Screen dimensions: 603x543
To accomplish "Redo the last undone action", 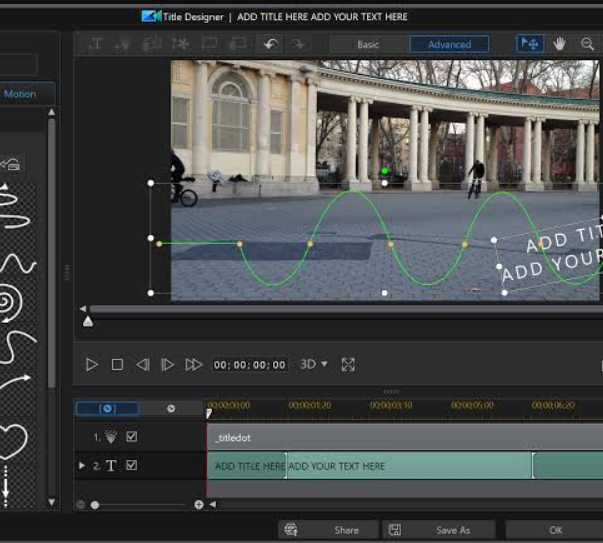I will pos(298,45).
